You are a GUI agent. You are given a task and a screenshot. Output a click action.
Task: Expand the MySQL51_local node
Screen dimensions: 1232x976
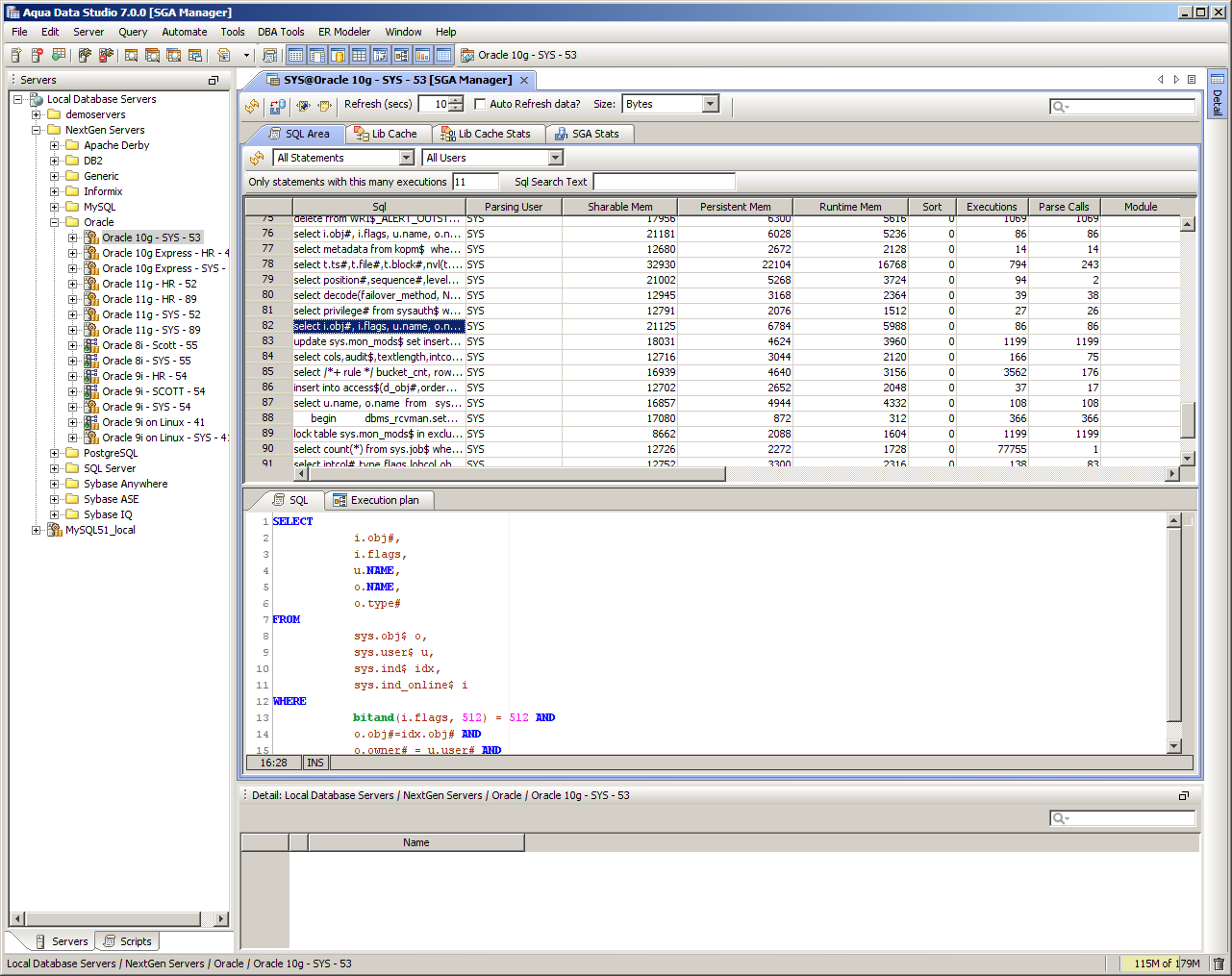(x=37, y=530)
